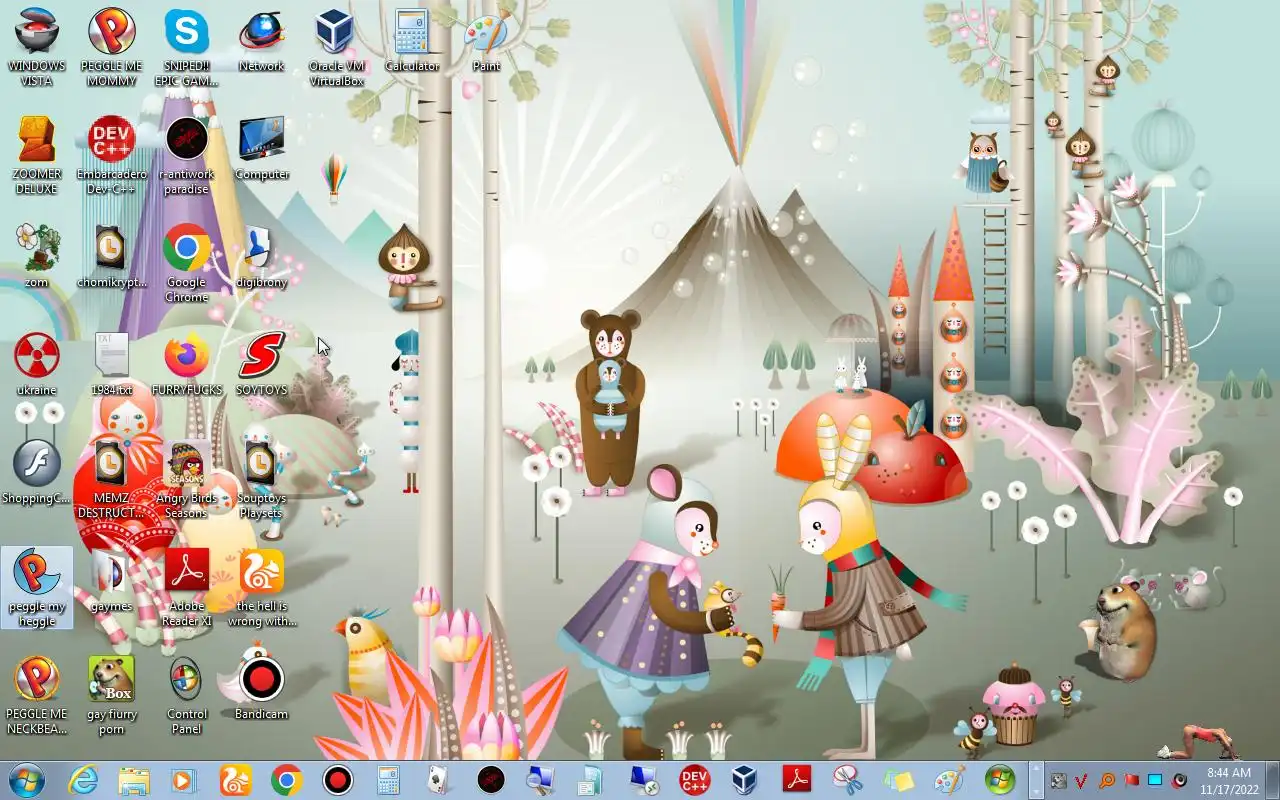
Task: Select the zom desktop icon
Action: coord(37,256)
